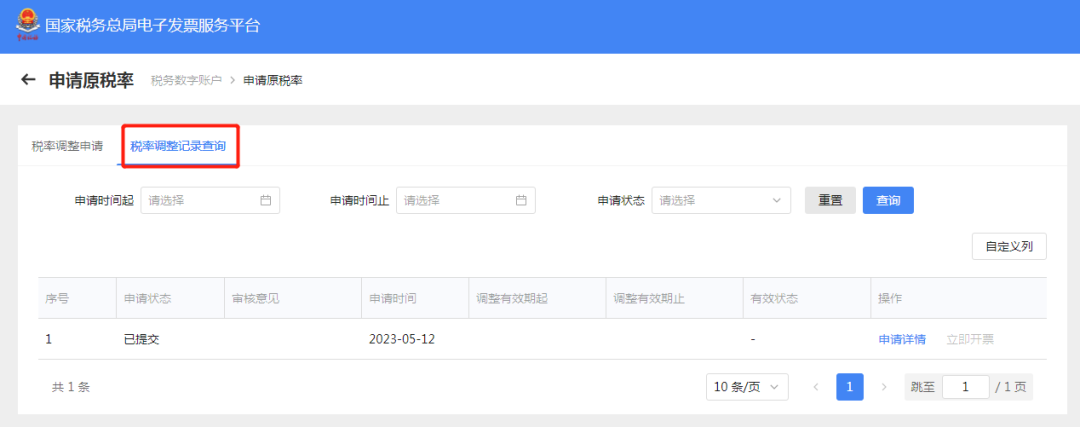Select page 1 in pagination
The width and height of the screenshot is (1080, 427).
[850, 387]
